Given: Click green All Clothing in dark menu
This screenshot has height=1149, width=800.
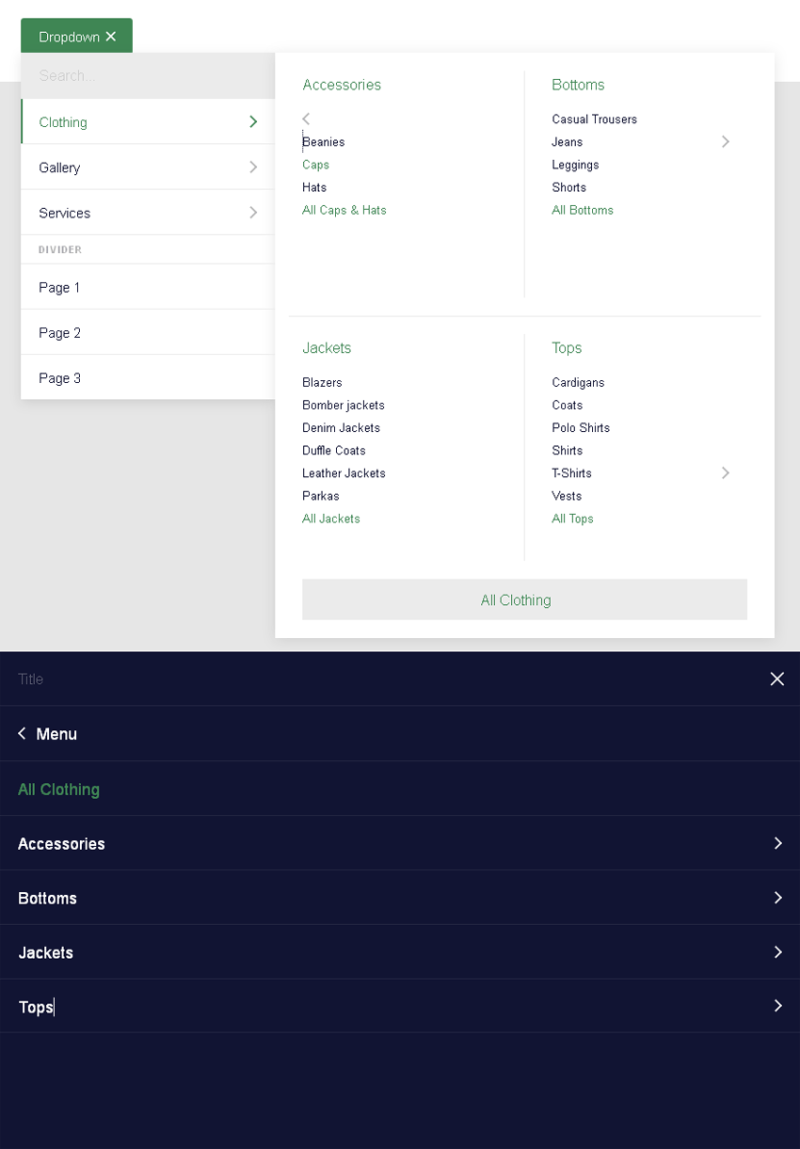Looking at the screenshot, I should 59,790.
